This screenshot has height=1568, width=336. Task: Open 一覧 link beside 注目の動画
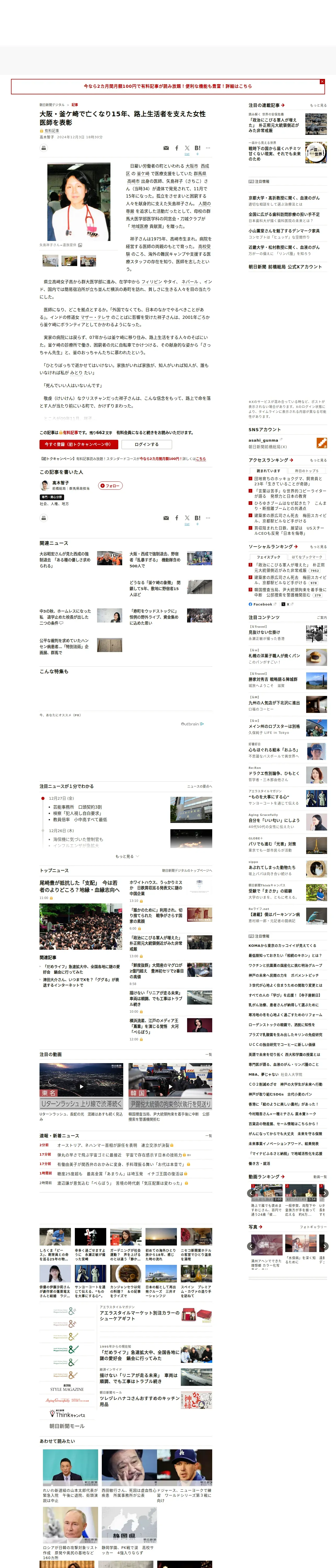(209, 1054)
